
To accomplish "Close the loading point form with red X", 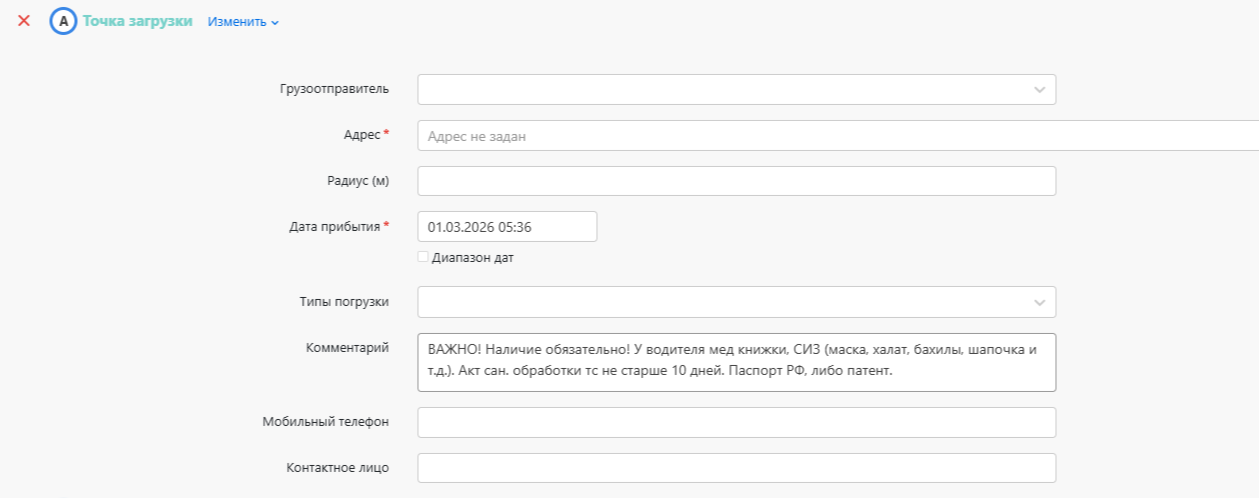I will tap(24, 20).
